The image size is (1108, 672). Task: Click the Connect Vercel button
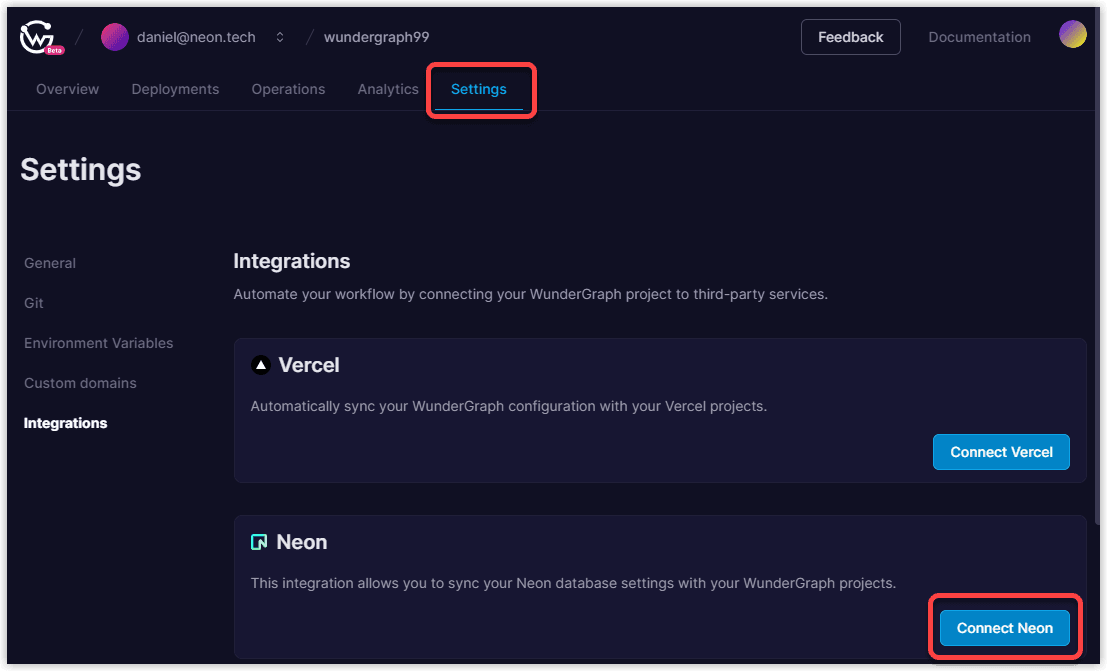pos(1001,452)
